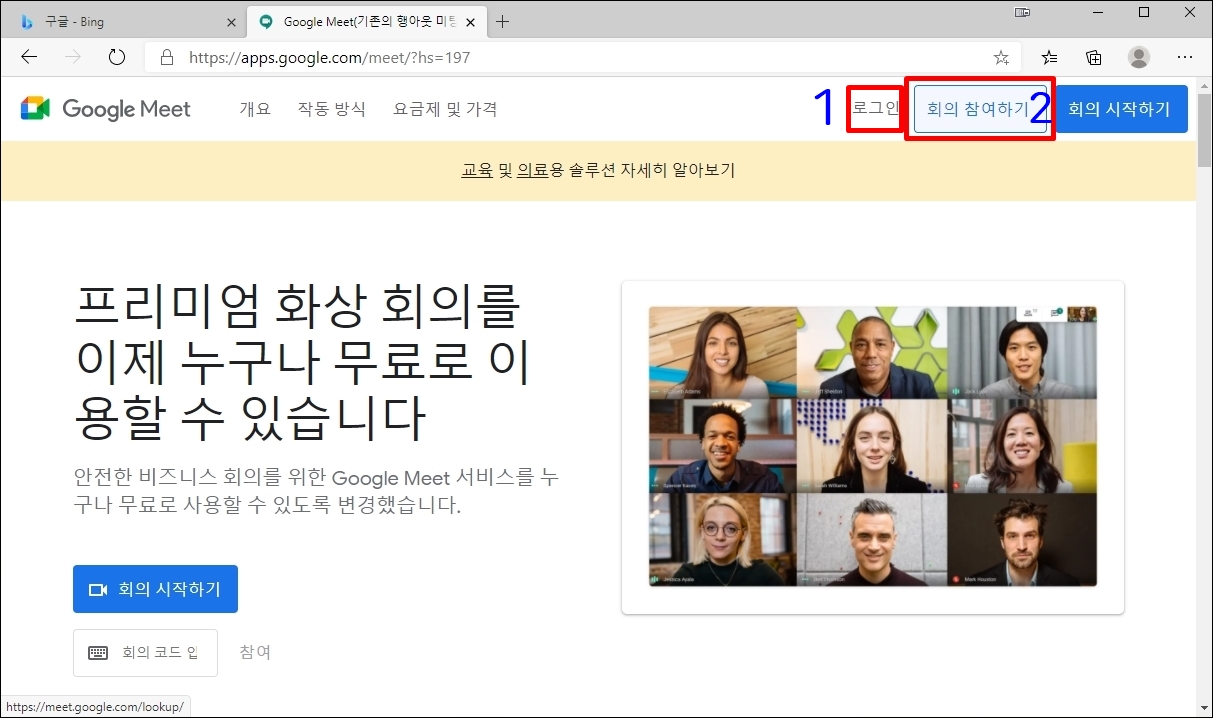The width and height of the screenshot is (1213, 718).
Task: Open browser profile avatar
Action: pyautogui.click(x=1139, y=57)
